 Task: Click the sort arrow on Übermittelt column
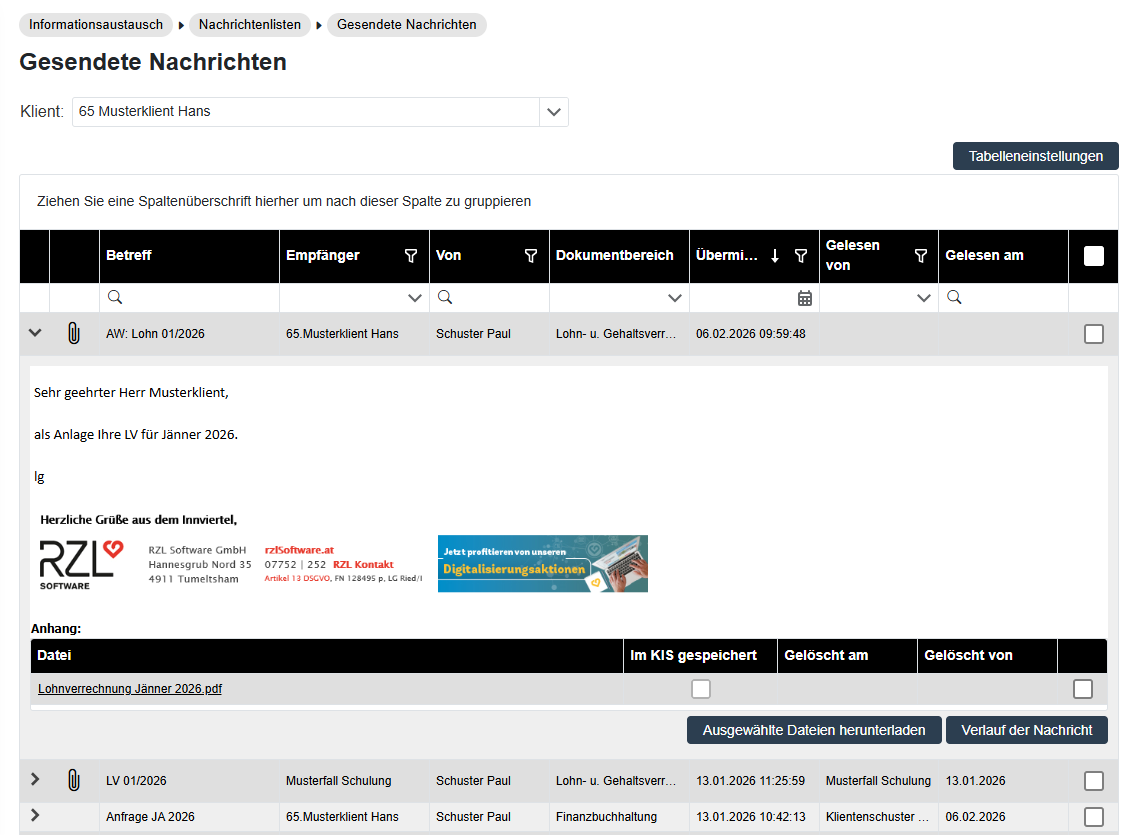point(775,256)
